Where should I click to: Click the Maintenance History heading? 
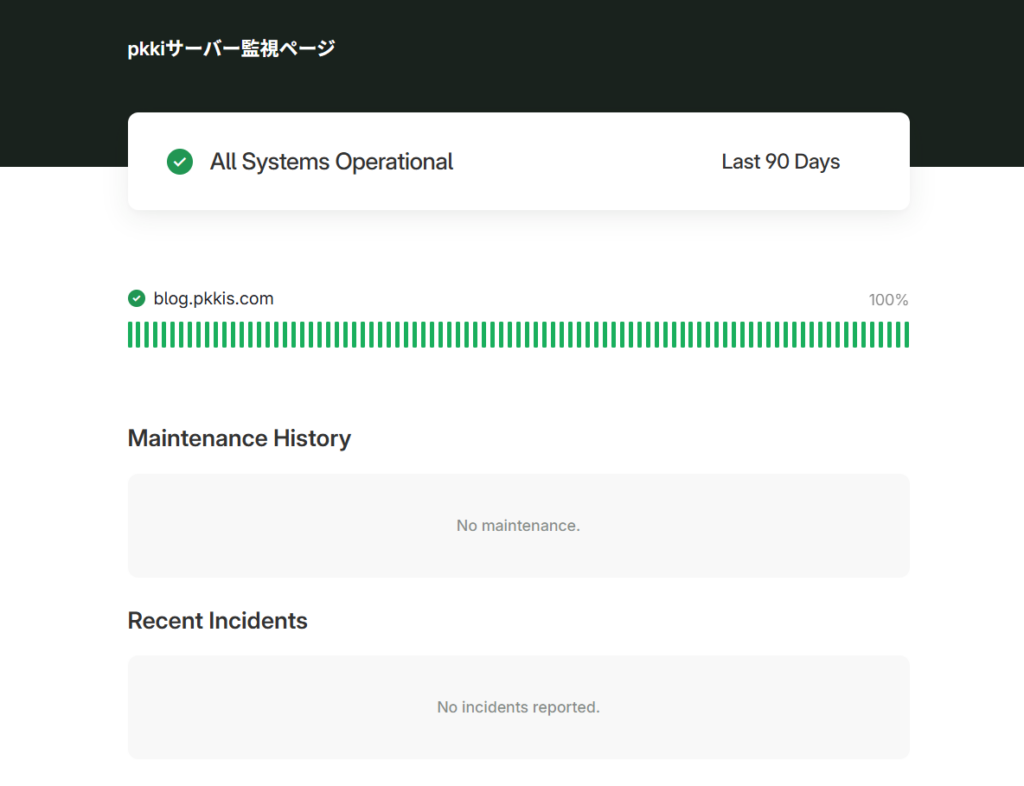(239, 438)
